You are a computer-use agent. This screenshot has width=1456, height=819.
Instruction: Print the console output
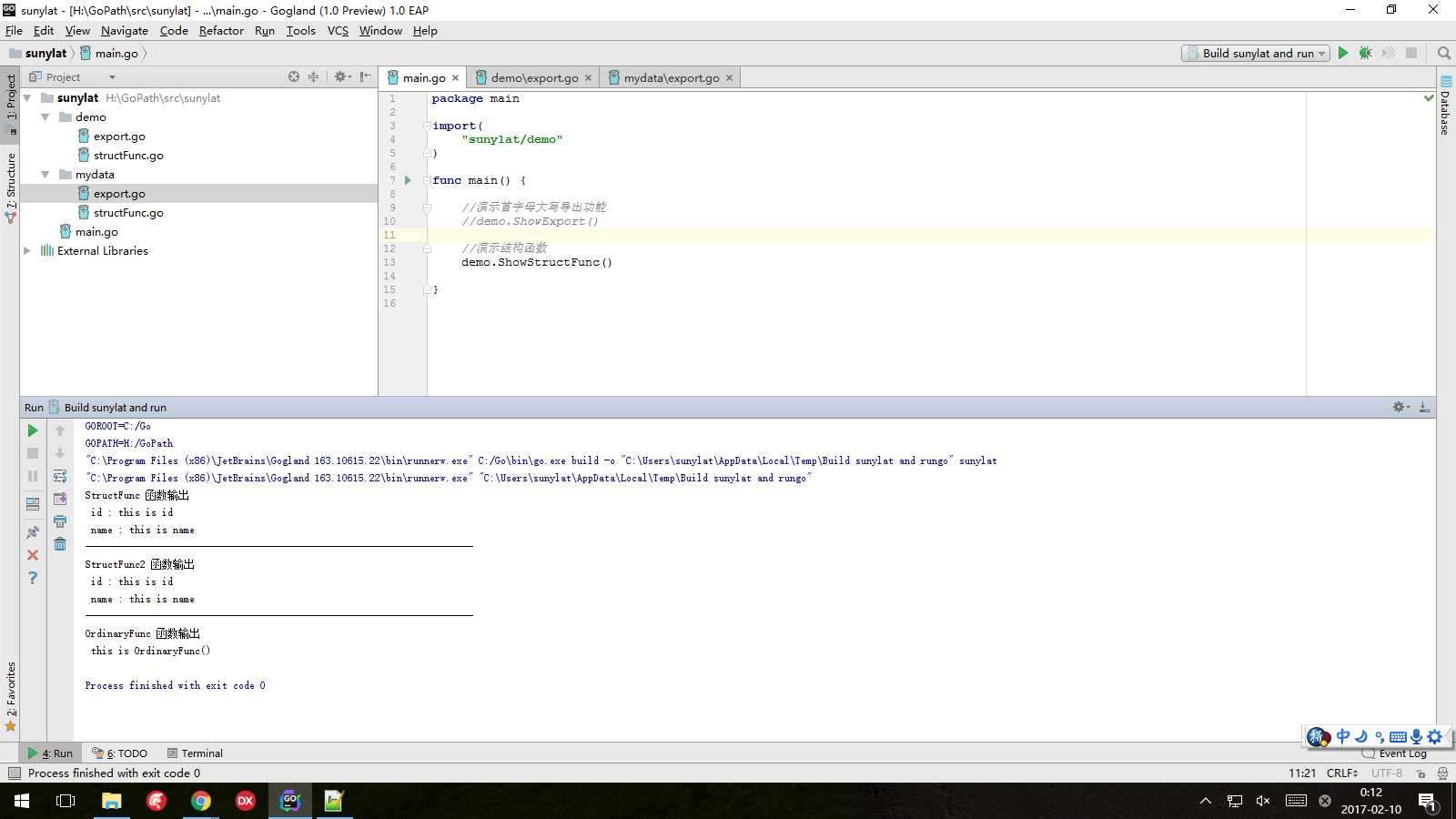click(x=60, y=521)
